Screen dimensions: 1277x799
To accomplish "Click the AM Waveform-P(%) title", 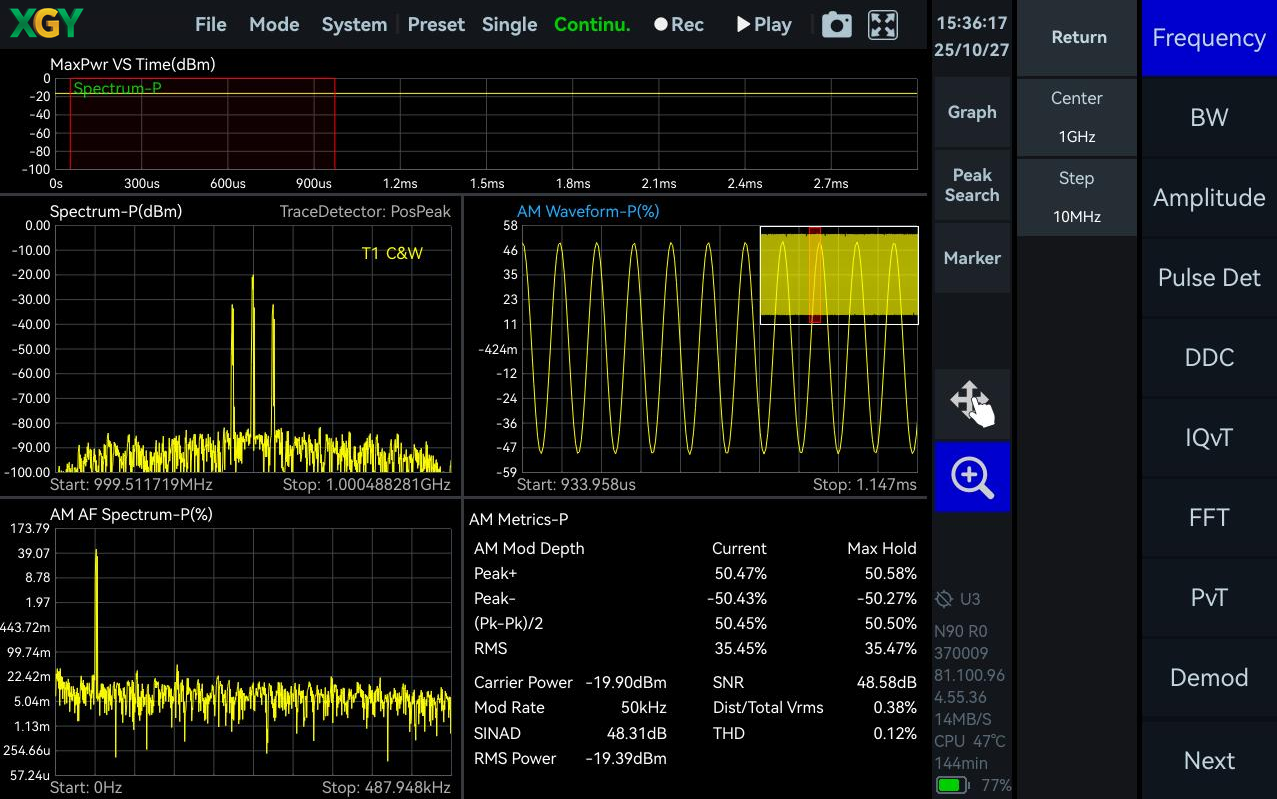I will (588, 211).
